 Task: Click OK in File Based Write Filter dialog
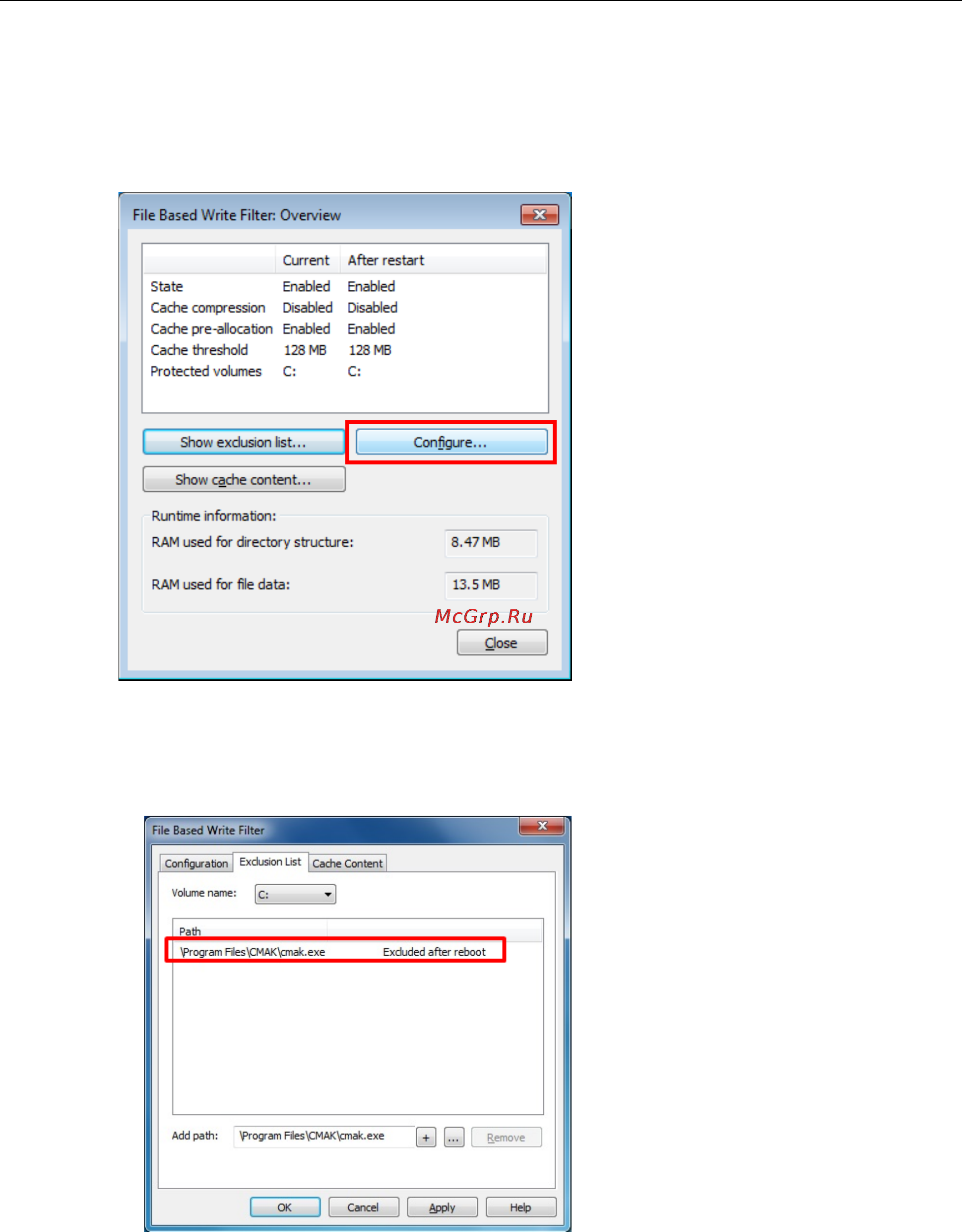(285, 1207)
